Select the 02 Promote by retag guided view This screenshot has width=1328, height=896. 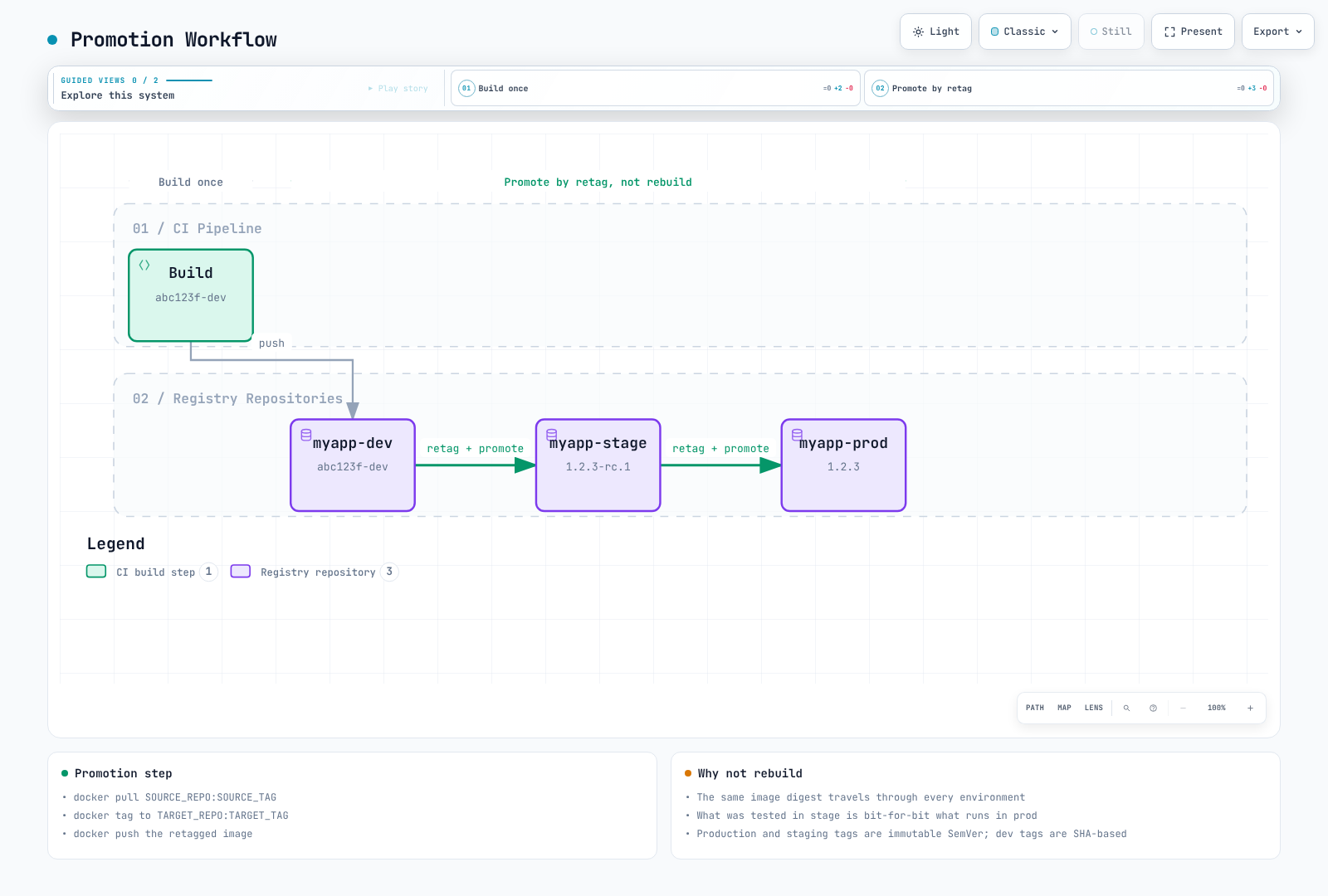(x=1069, y=88)
